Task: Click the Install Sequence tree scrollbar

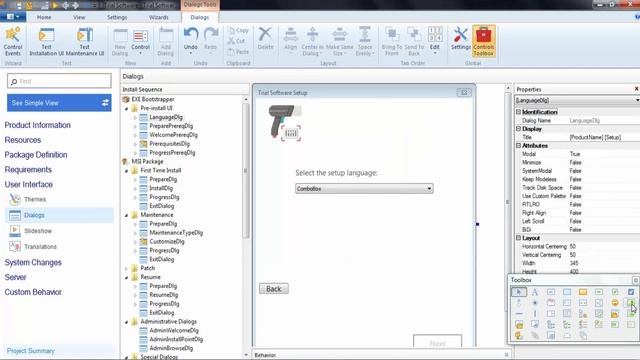Action: 246,171
